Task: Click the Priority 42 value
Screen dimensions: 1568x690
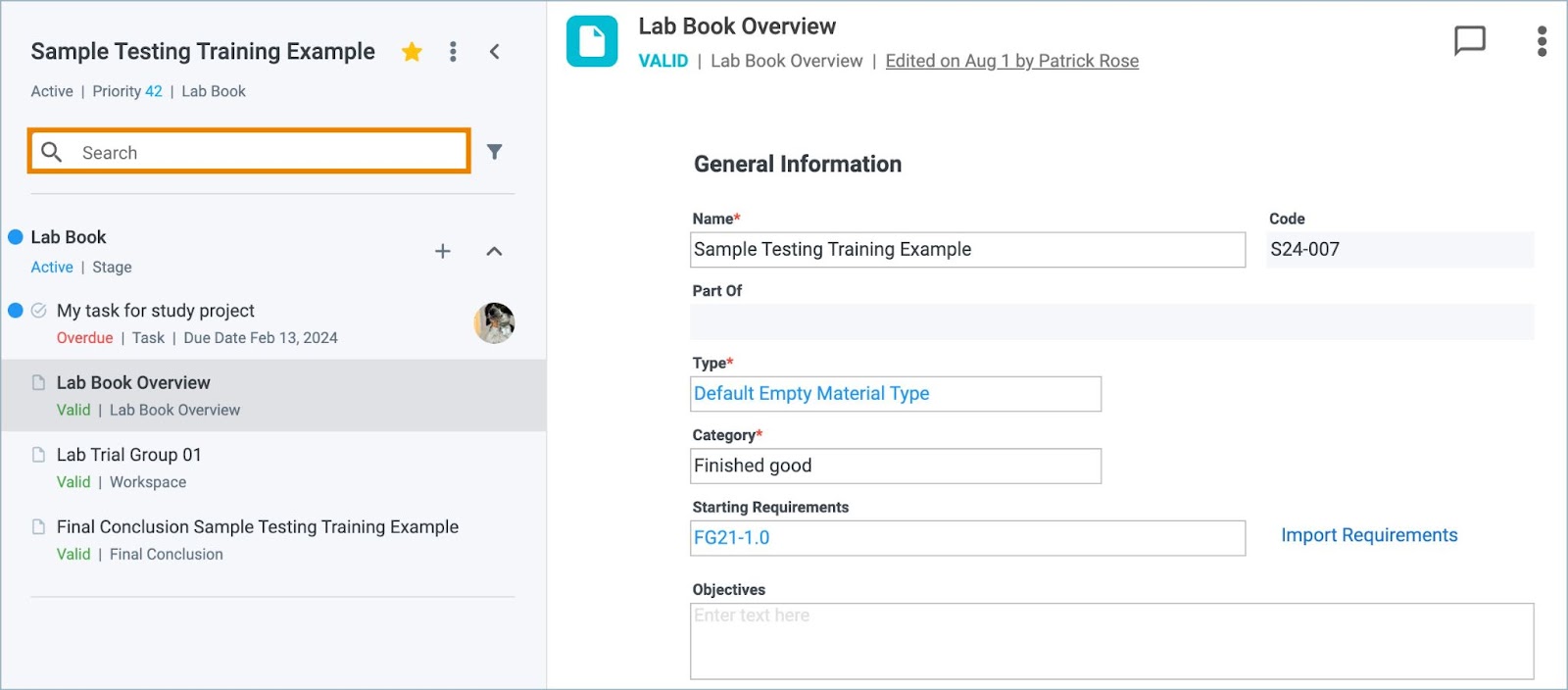Action: point(154,91)
